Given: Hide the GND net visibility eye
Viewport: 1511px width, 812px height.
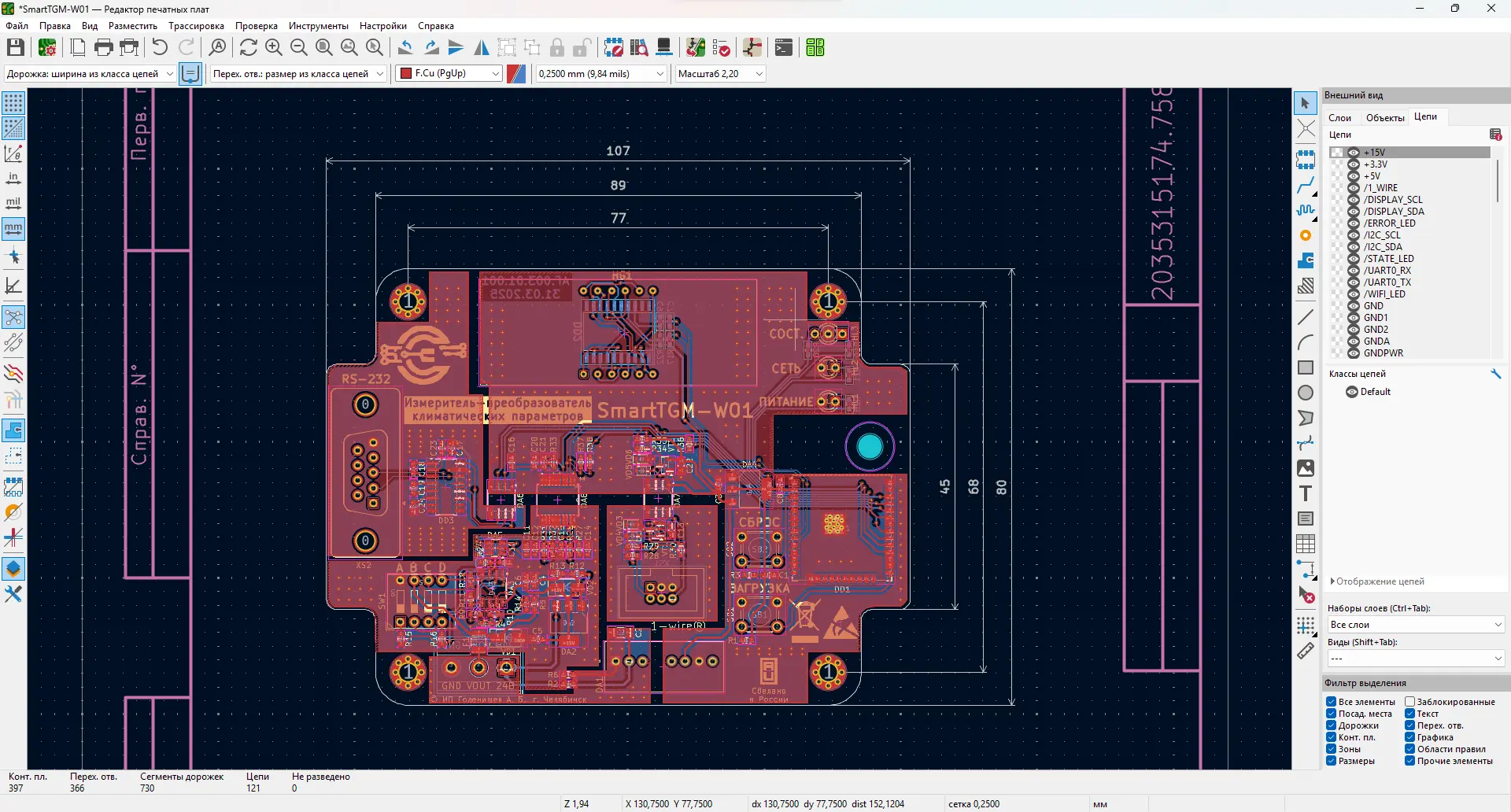Looking at the screenshot, I should pos(1354,306).
